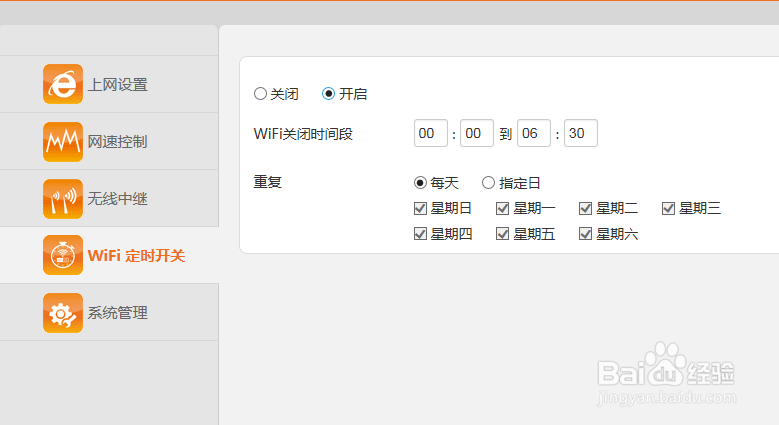Toggle the 星期五 checkbox
Viewport: 779px width, 425px height.
503,234
